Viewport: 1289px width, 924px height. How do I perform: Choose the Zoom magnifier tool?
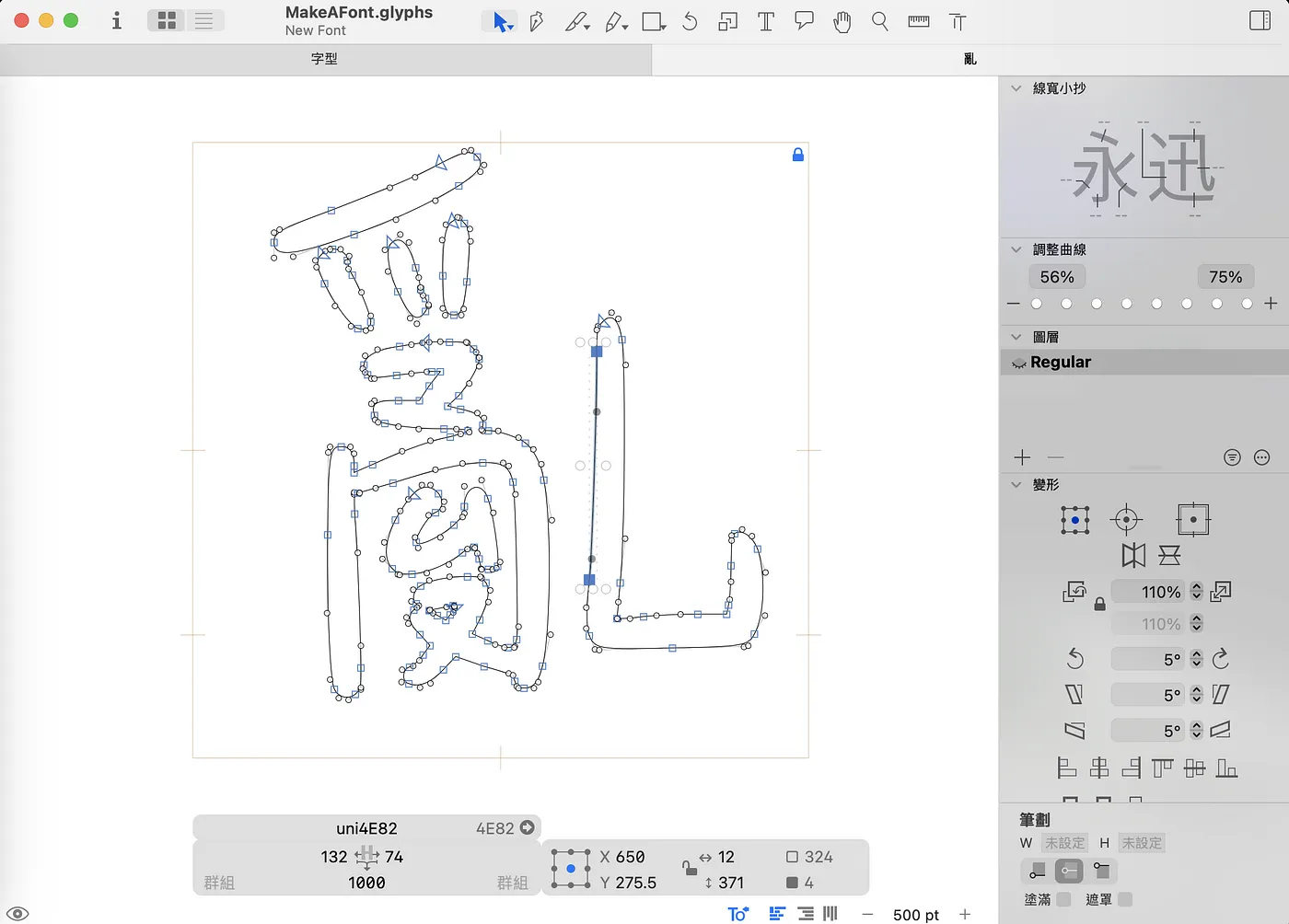(880, 22)
